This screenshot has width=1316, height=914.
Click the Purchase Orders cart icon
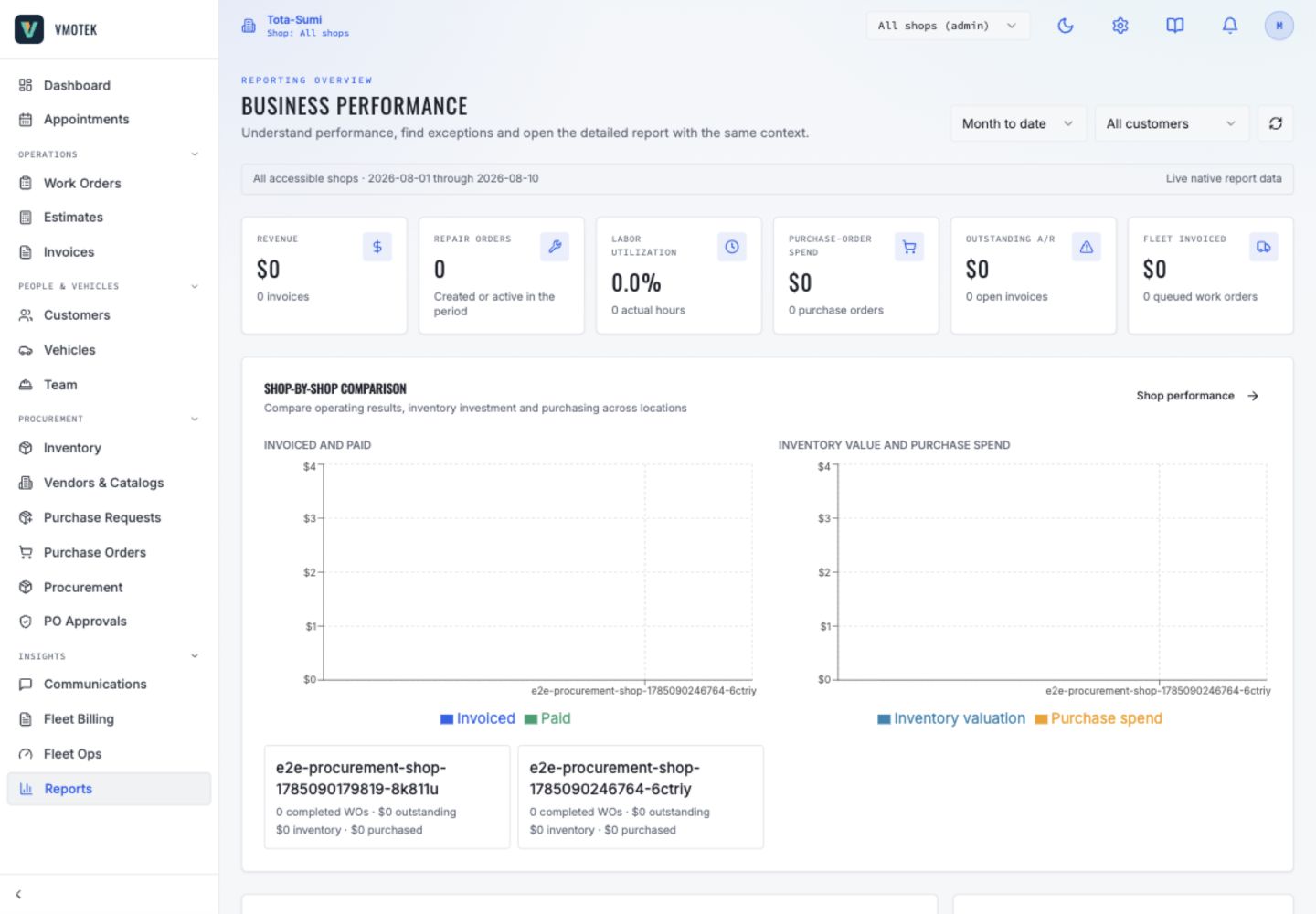point(26,552)
